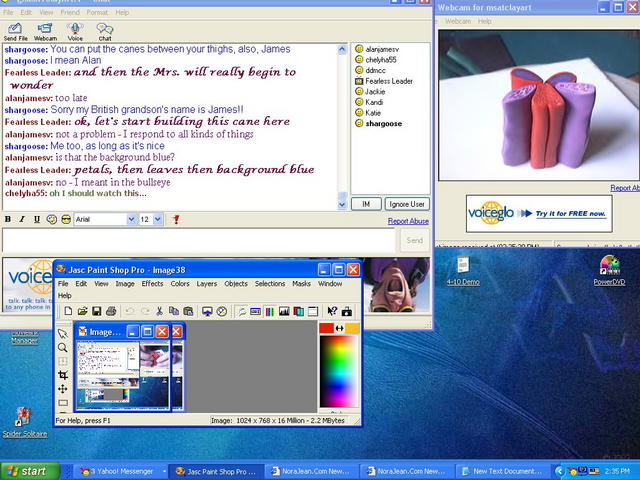The image size is (640, 480).
Task: Toggle bold text formatting in chat
Action: tap(8, 219)
